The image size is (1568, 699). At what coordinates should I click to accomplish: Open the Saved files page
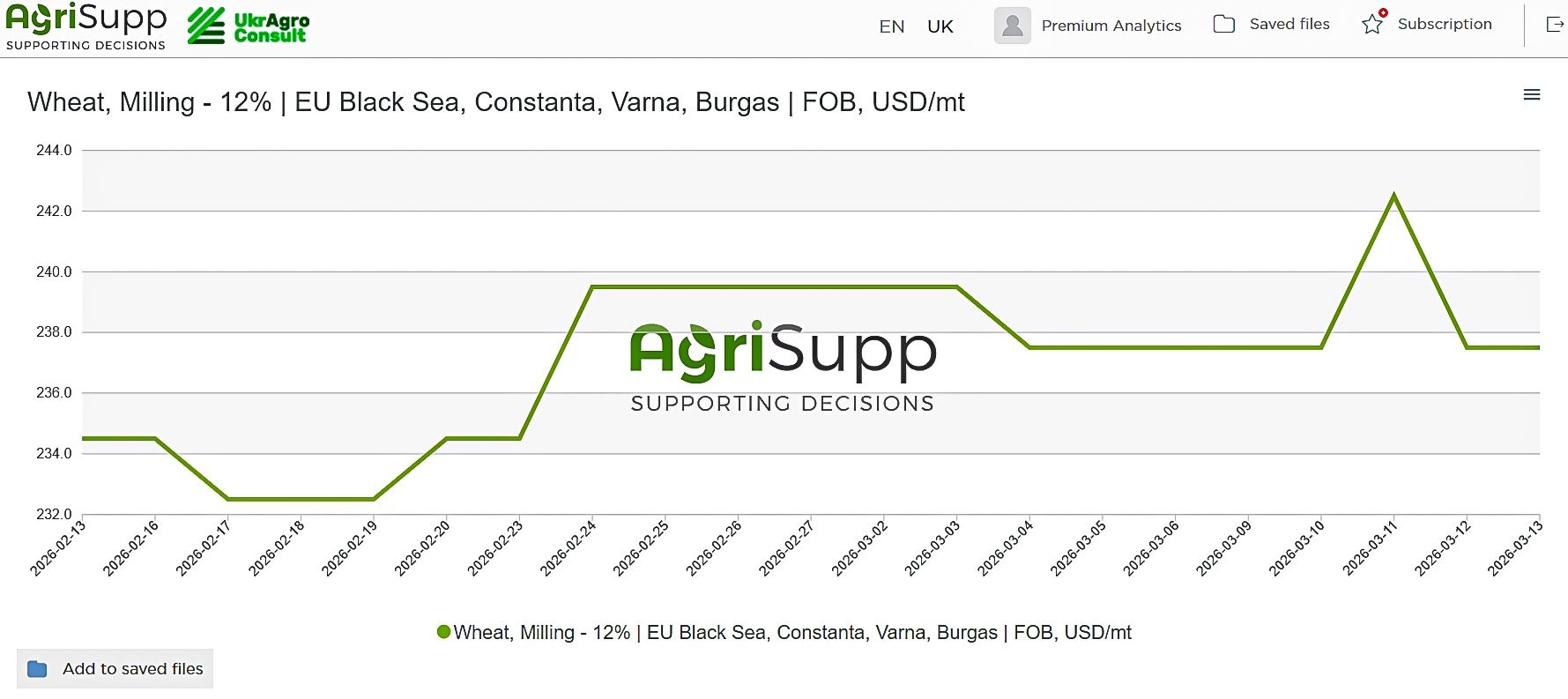(1289, 25)
